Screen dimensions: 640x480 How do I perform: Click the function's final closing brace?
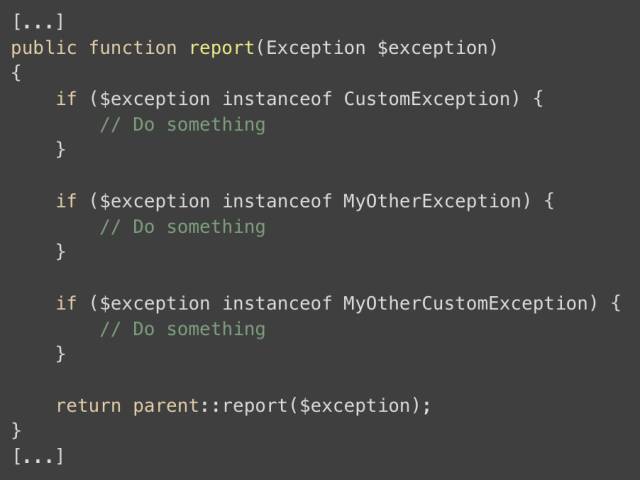coord(16,431)
